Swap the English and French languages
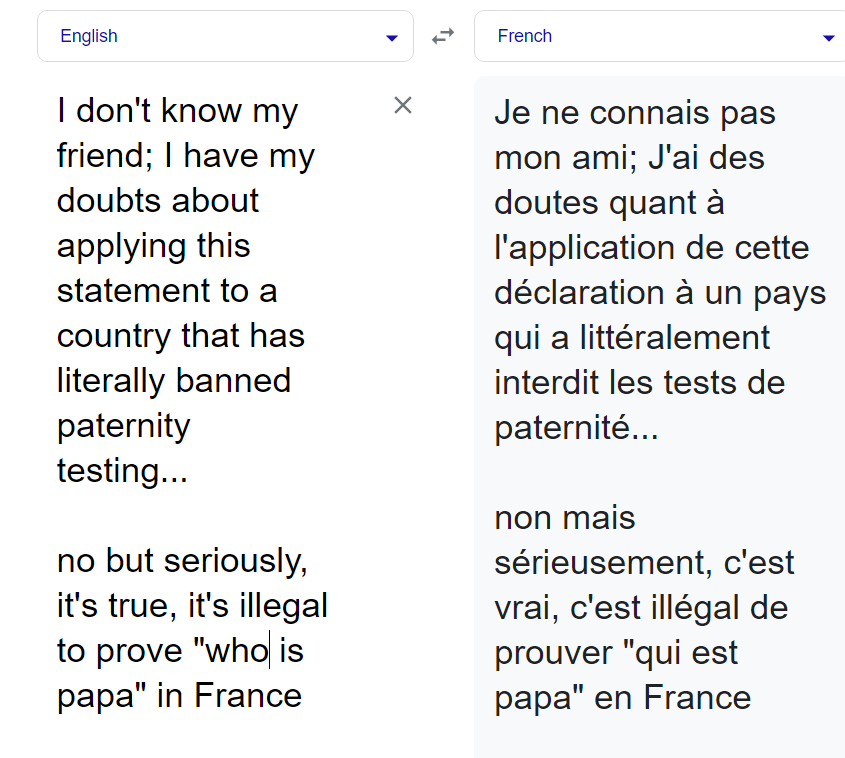 click(442, 37)
